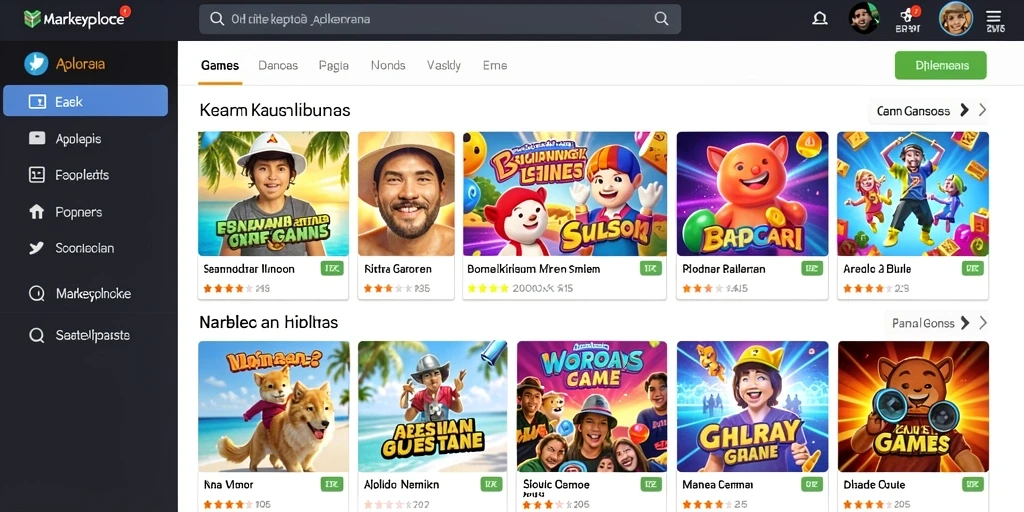Expand bold arrow next to Cann Gansoss
The height and width of the screenshot is (512, 1024).
coord(964,110)
